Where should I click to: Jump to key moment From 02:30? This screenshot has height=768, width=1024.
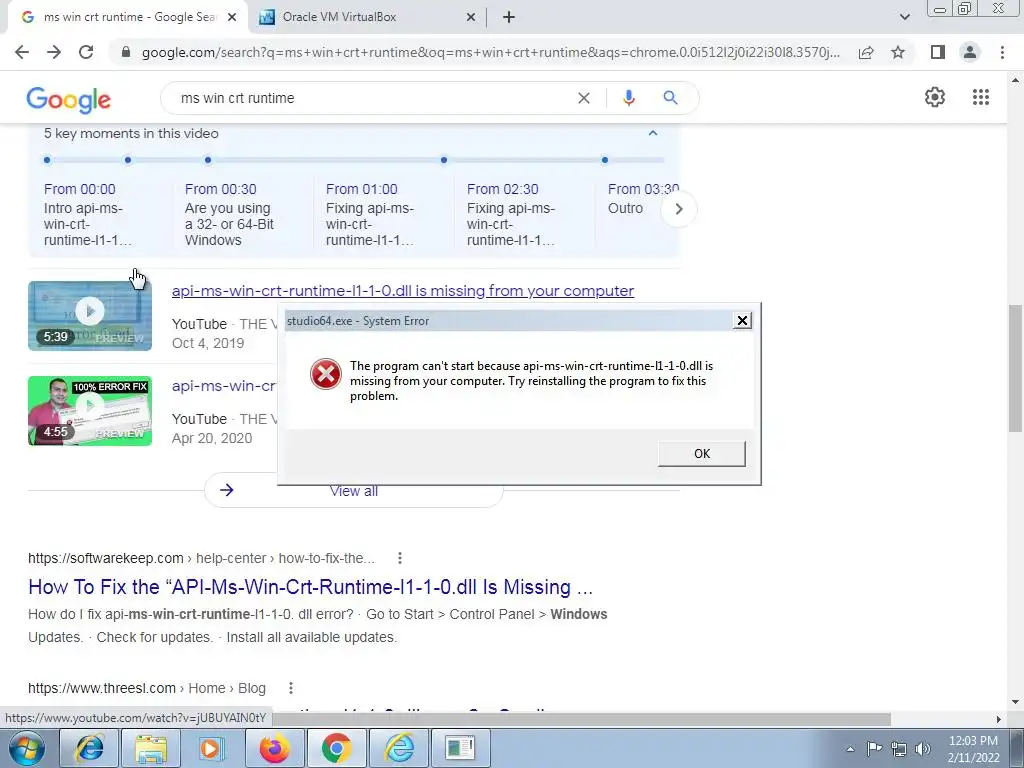click(x=503, y=189)
